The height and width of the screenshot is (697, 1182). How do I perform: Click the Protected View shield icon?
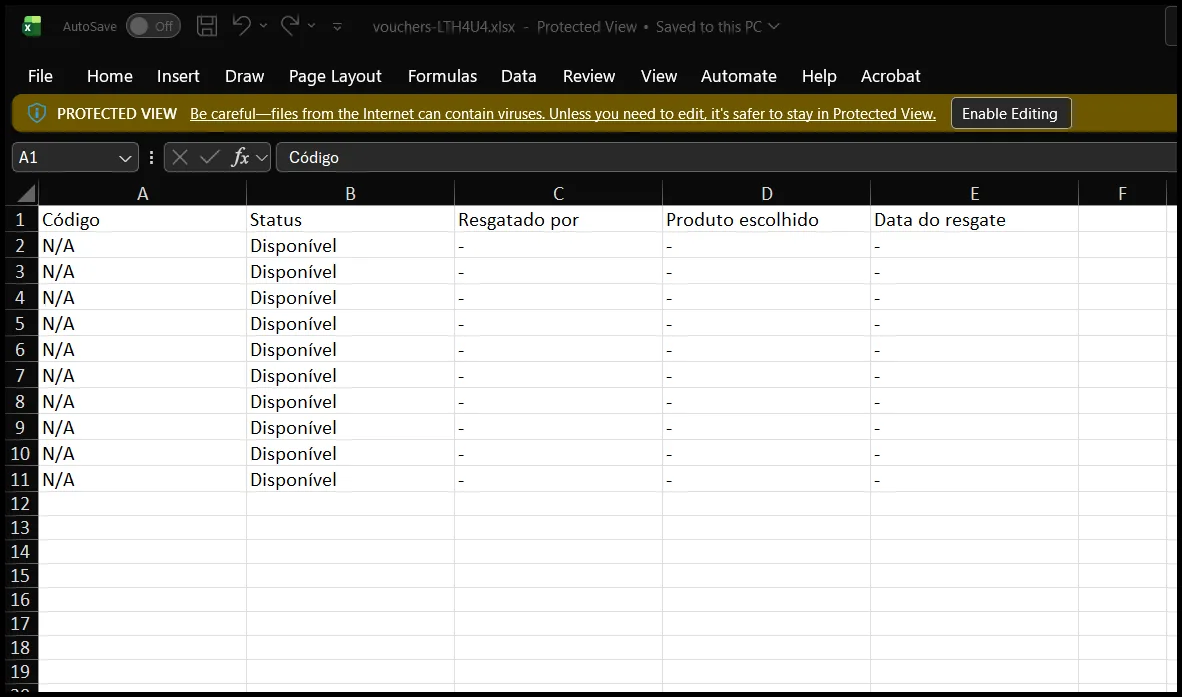pyautogui.click(x=36, y=114)
